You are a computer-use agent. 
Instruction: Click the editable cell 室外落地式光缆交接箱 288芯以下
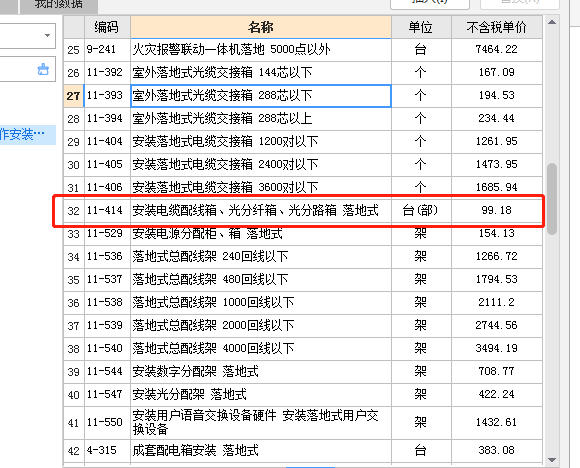(261, 96)
